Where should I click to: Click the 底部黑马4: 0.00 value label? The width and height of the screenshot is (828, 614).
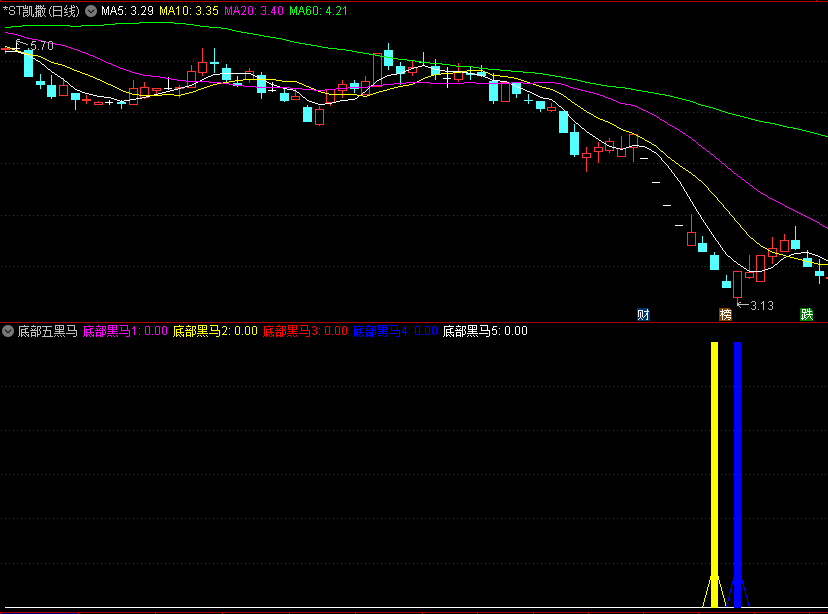click(395, 331)
